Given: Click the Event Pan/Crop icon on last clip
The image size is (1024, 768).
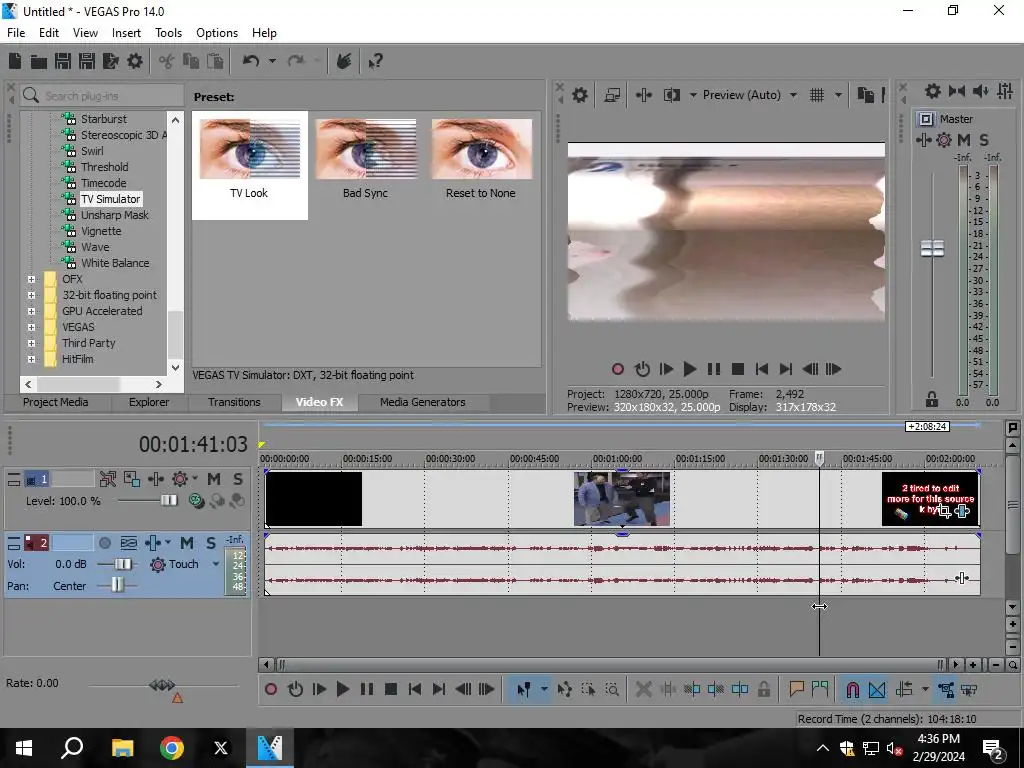Looking at the screenshot, I should coord(944,511).
